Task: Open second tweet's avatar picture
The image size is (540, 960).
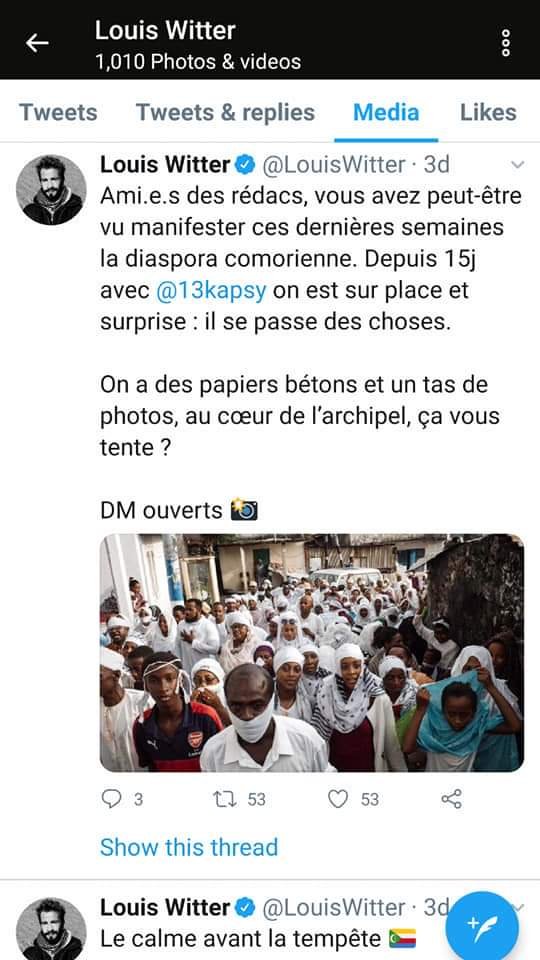Action: point(51,929)
